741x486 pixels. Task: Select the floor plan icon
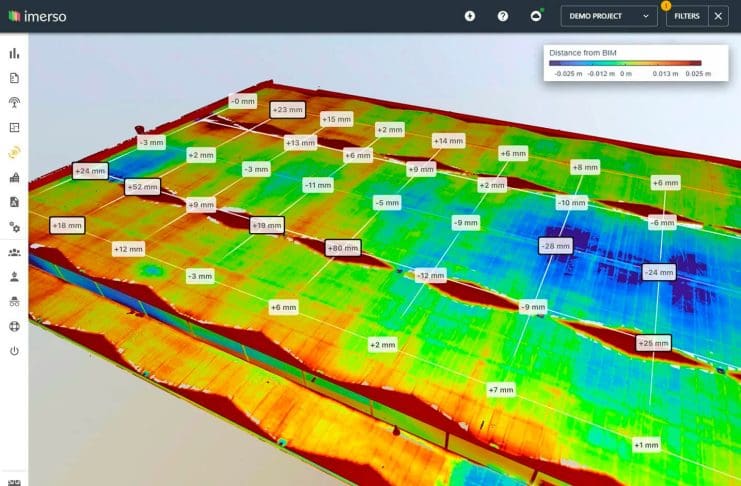[14, 127]
